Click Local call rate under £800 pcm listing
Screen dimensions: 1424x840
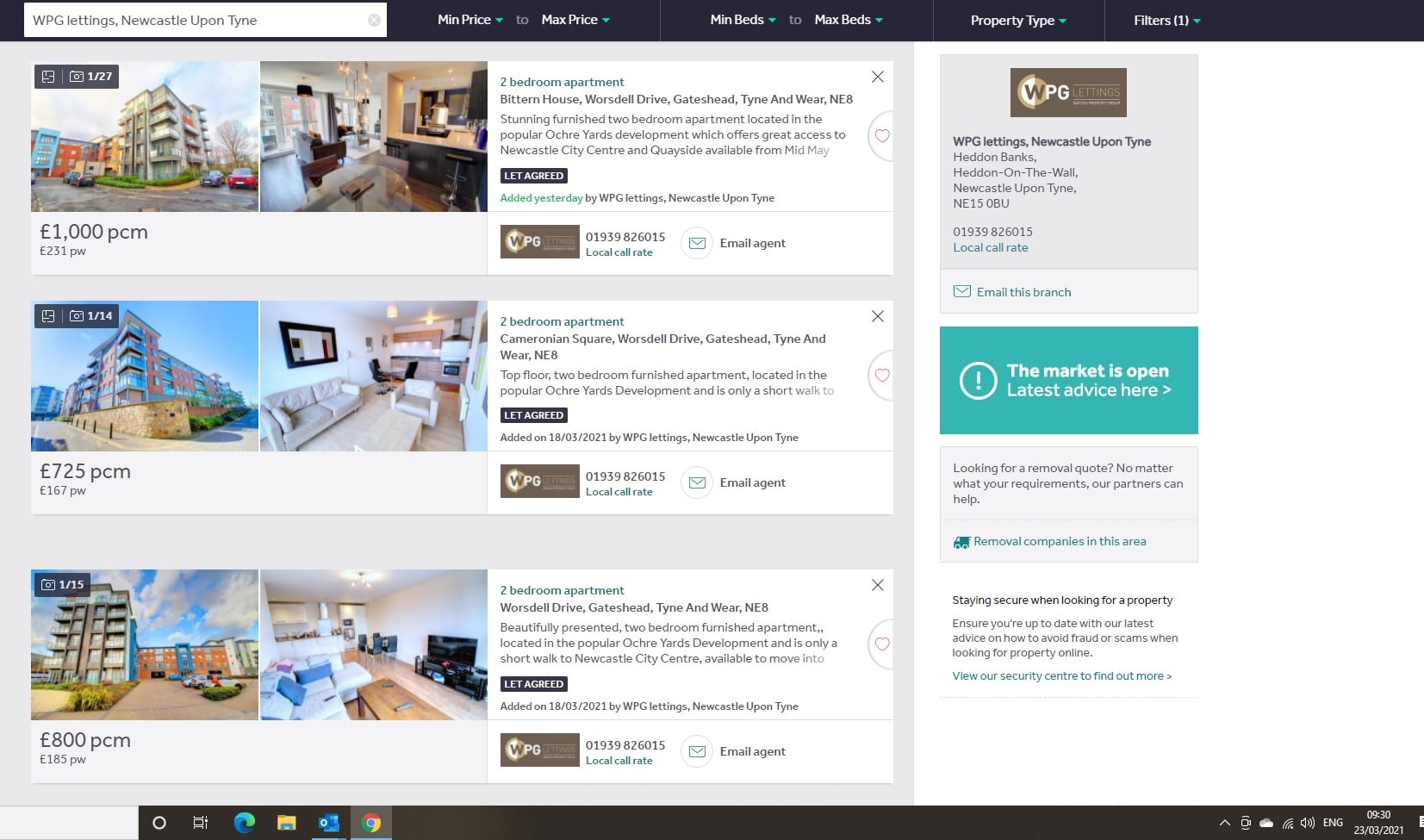[619, 761]
